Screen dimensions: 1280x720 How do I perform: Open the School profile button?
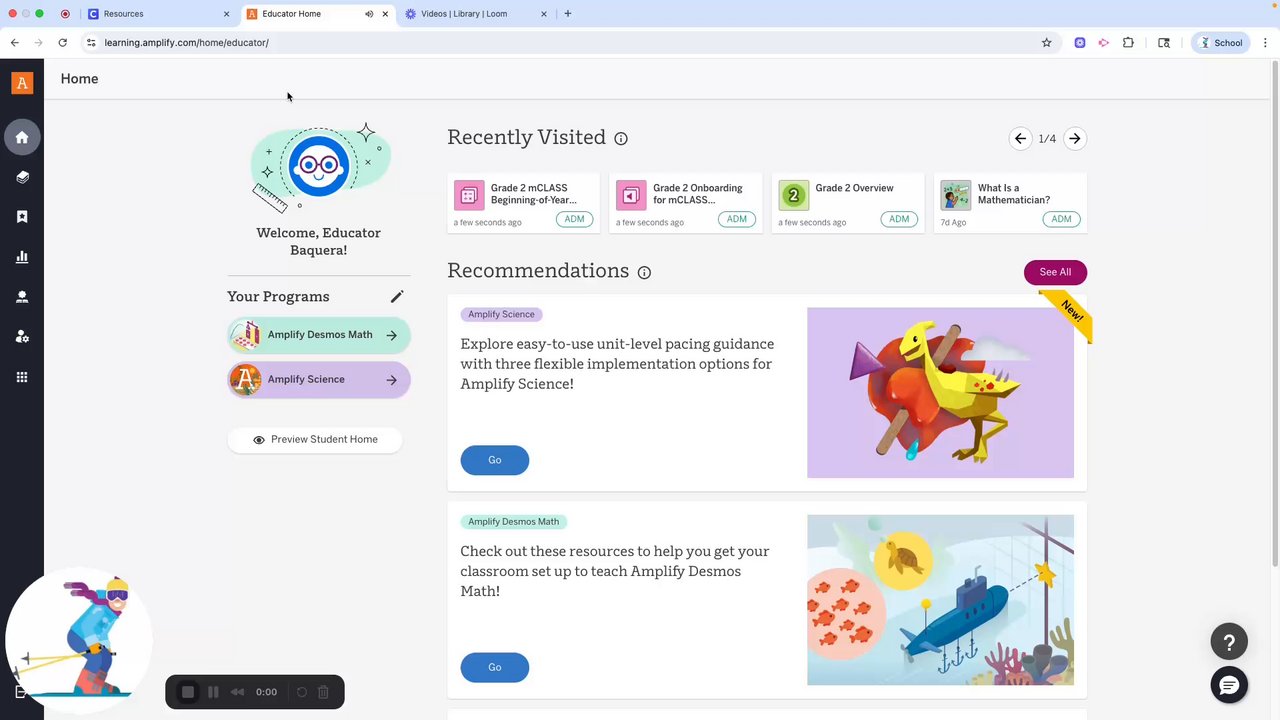click(x=1221, y=43)
